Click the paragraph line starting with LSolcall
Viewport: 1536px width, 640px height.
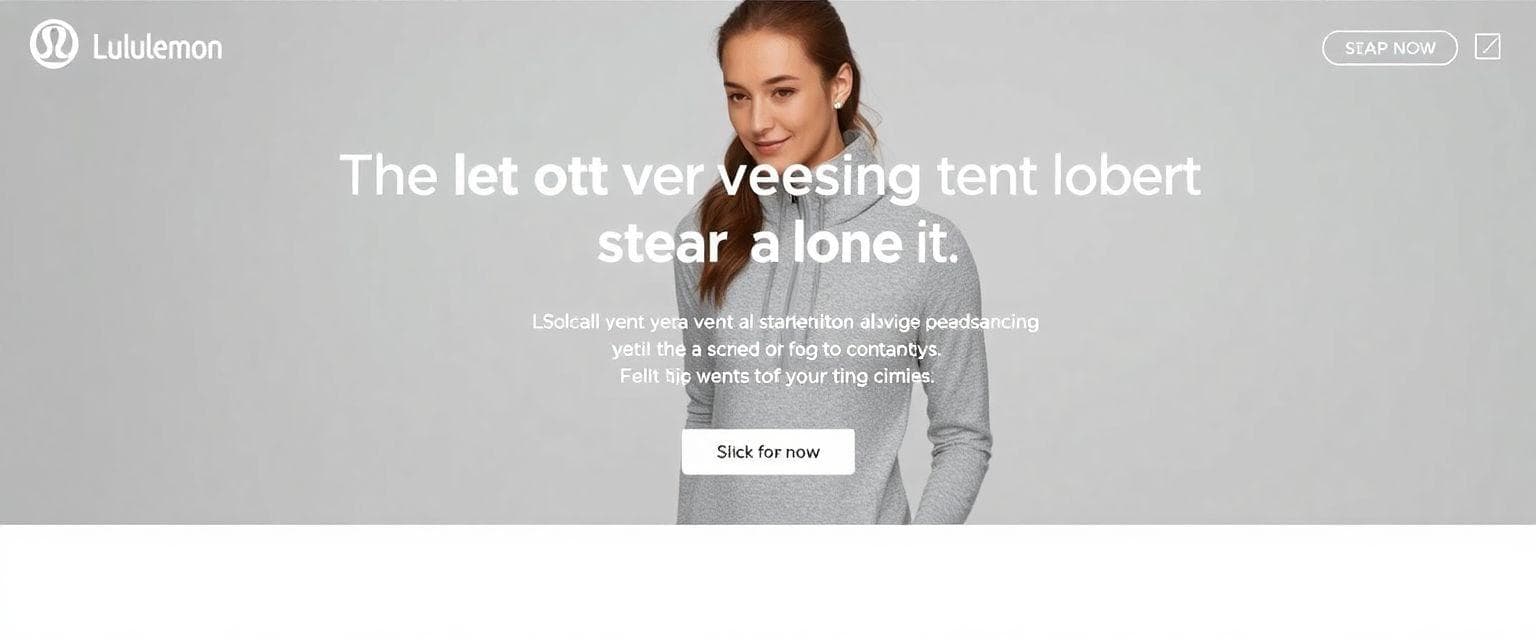point(785,323)
